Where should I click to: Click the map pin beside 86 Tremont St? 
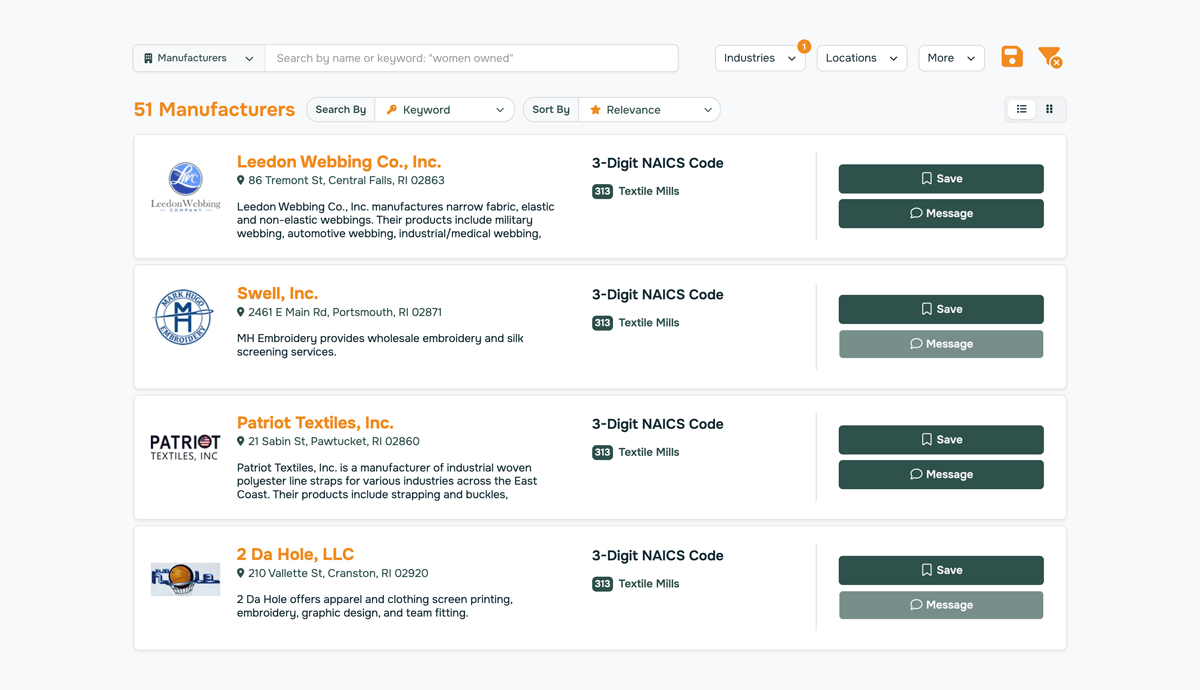point(240,181)
